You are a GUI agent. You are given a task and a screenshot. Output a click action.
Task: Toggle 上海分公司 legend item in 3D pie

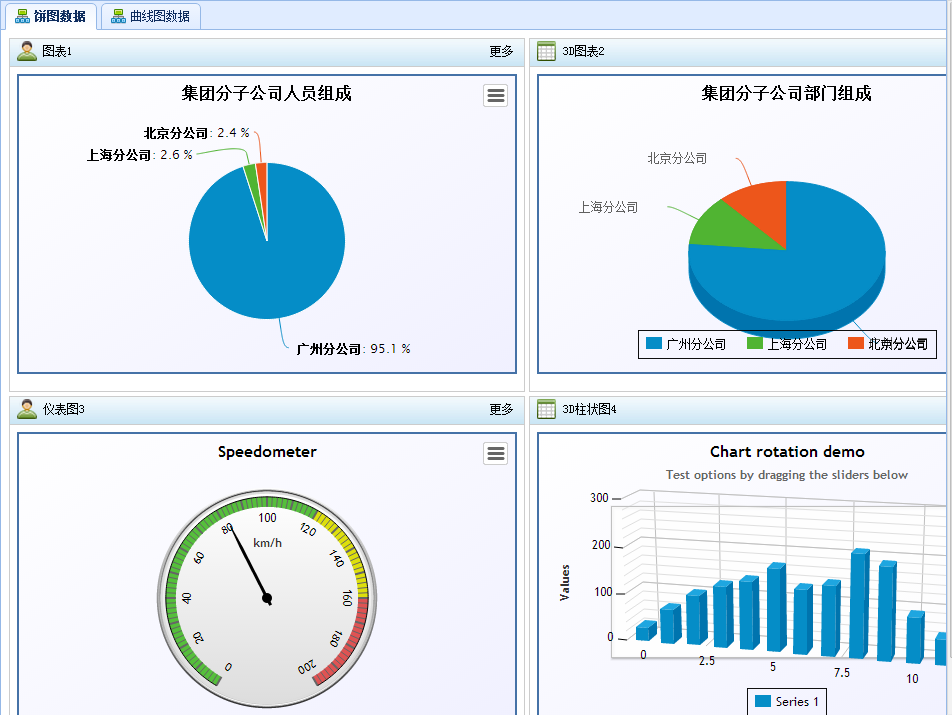point(787,344)
